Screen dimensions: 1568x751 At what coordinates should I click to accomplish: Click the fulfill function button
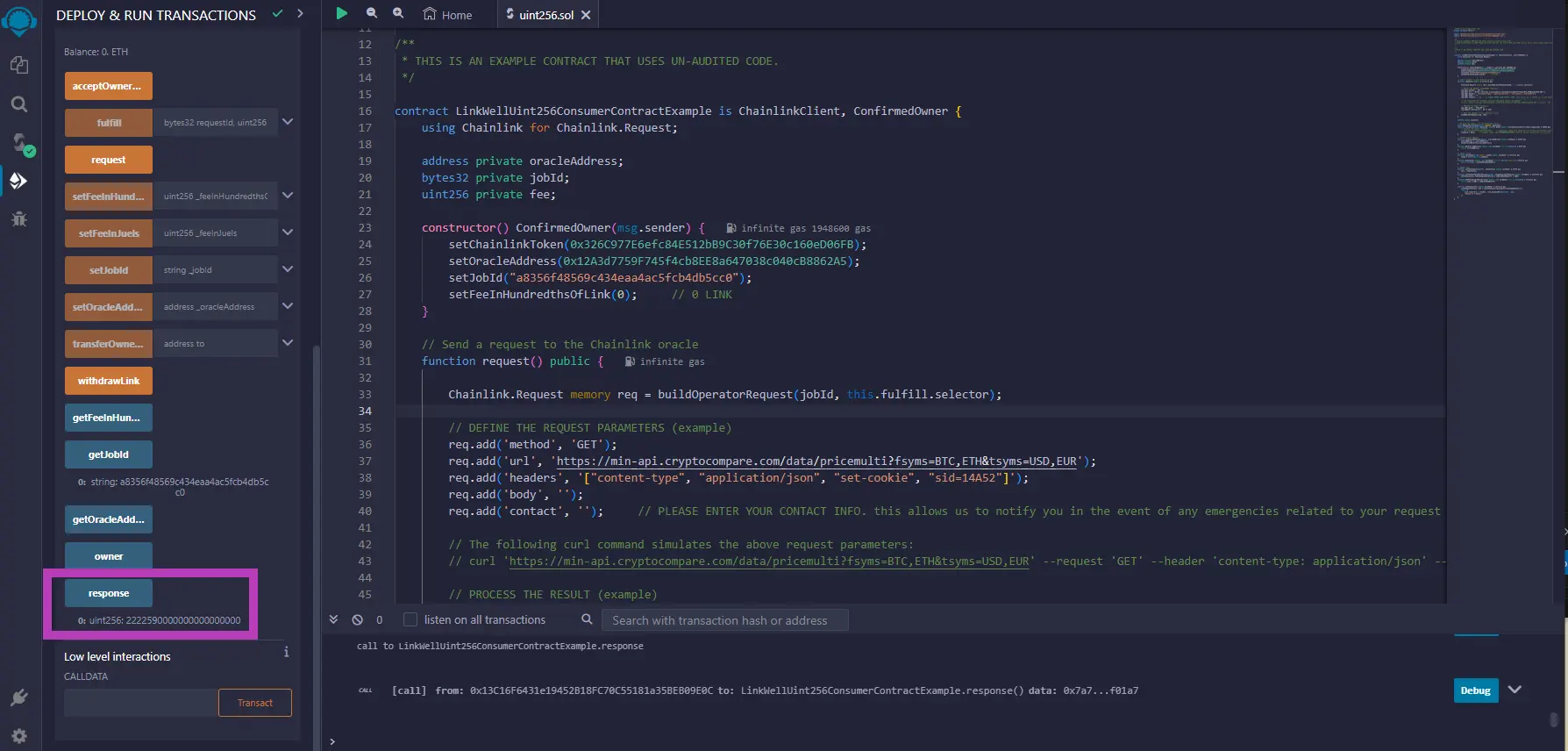(109, 123)
